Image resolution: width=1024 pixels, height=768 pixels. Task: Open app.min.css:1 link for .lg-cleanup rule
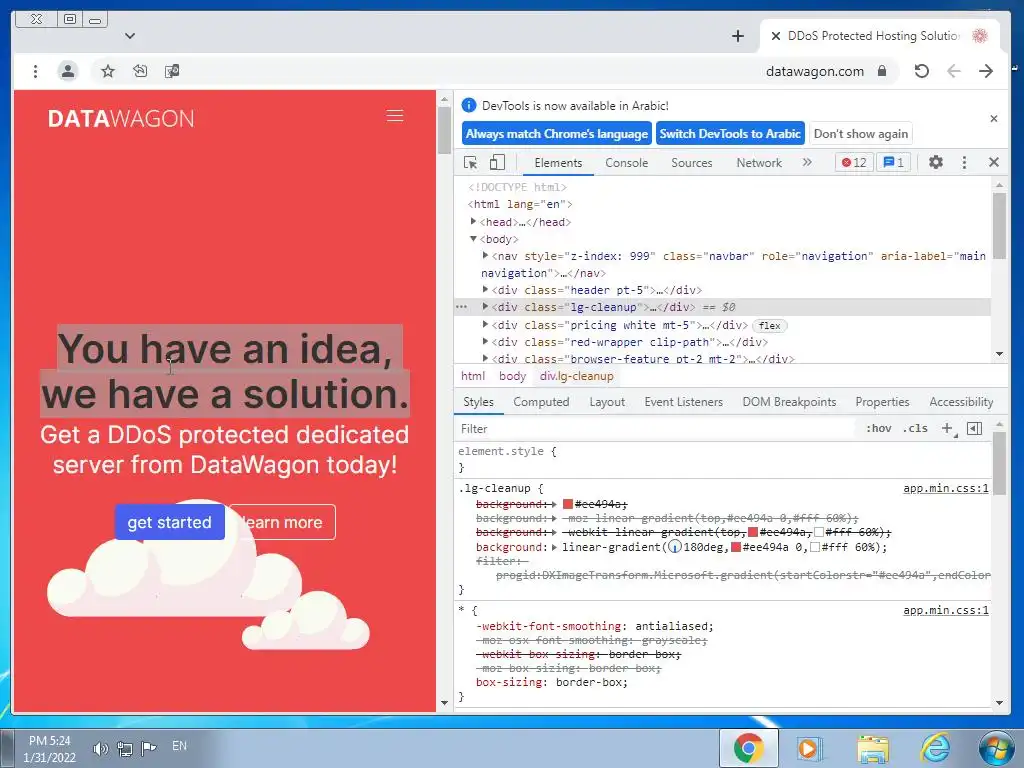tap(946, 488)
